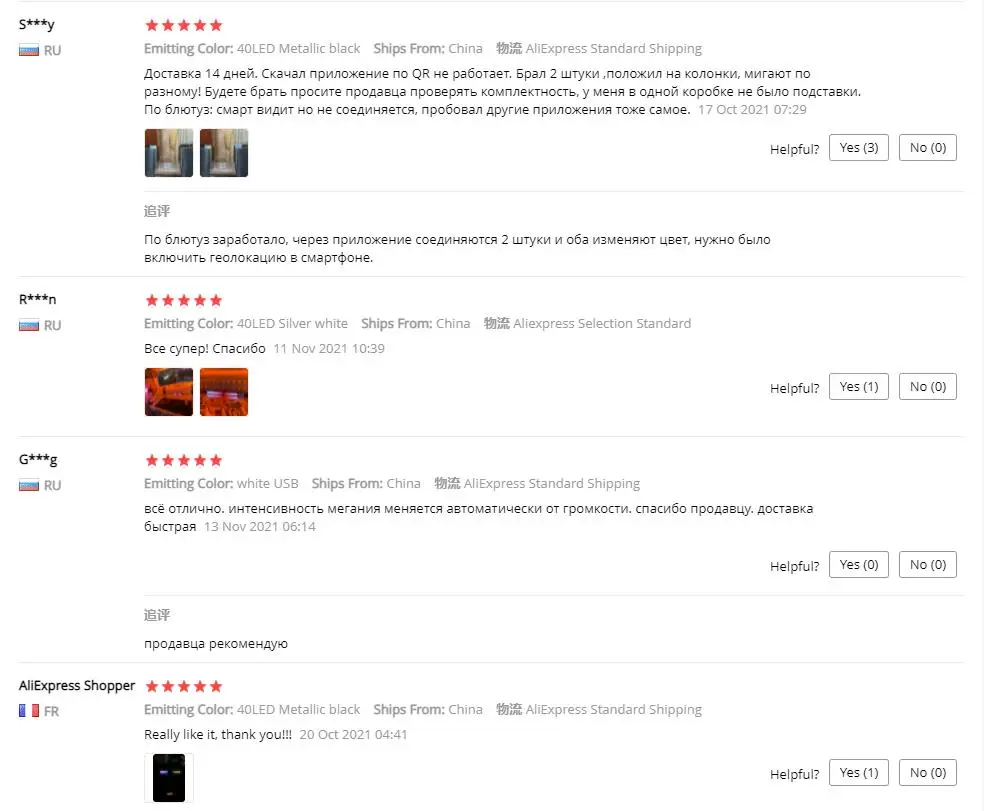Open first speaker photo in S***y's review

coord(169,153)
